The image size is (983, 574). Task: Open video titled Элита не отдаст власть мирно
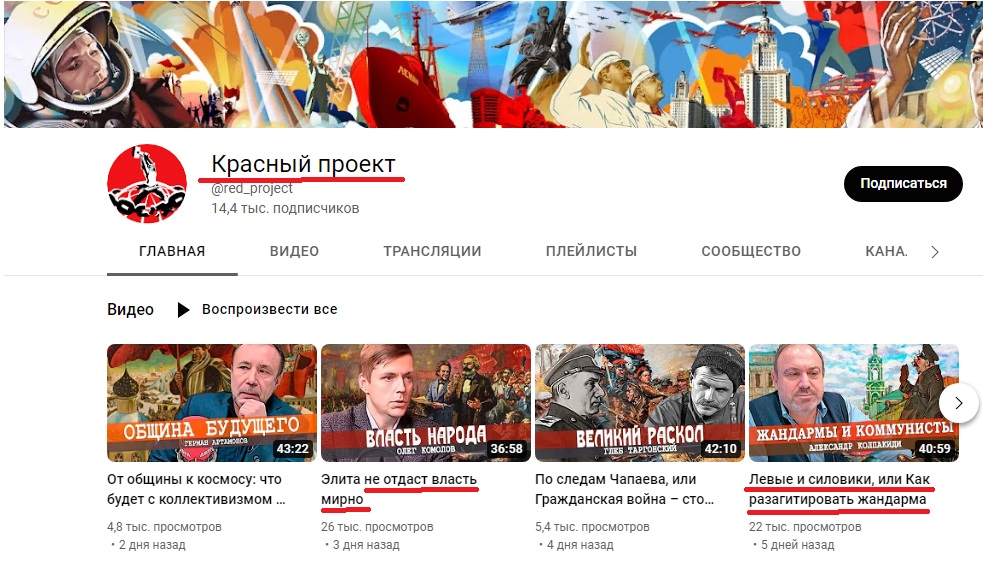pos(399,489)
